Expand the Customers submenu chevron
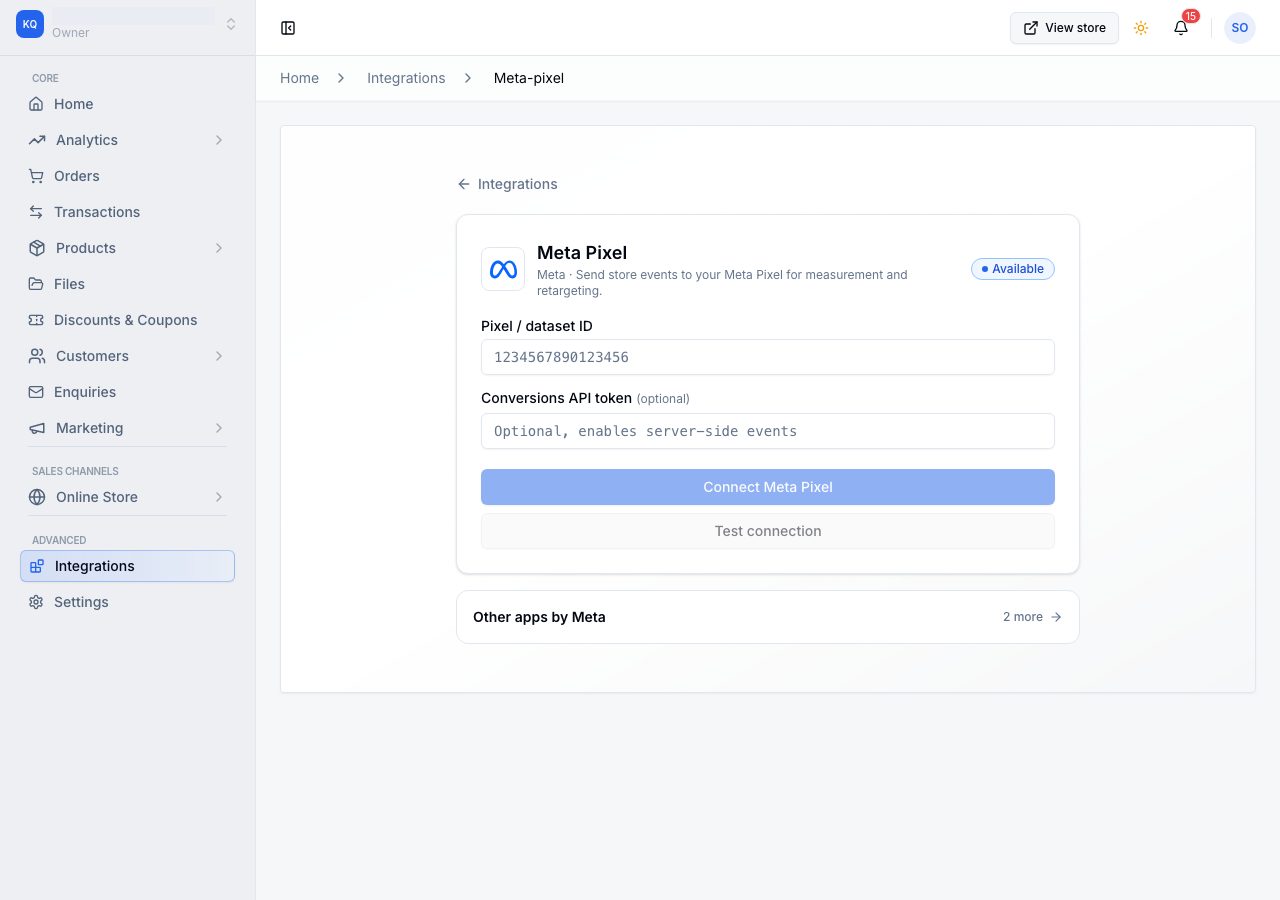Viewport: 1280px width, 900px height. point(219,356)
